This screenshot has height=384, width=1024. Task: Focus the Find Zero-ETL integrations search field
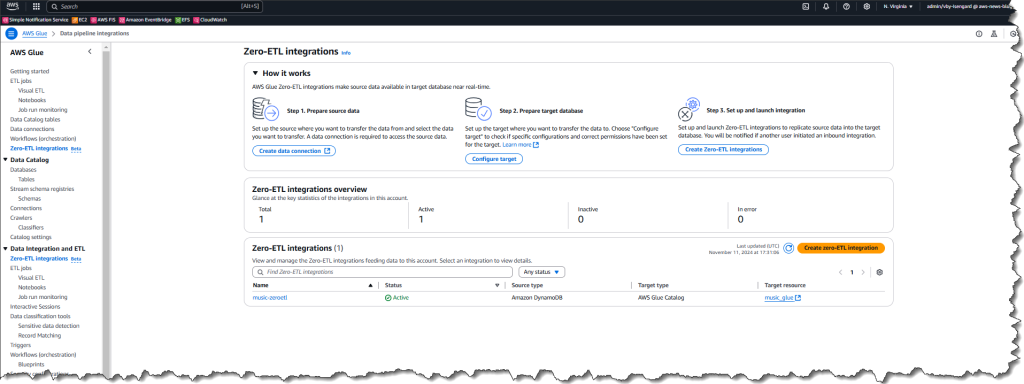tap(382, 272)
